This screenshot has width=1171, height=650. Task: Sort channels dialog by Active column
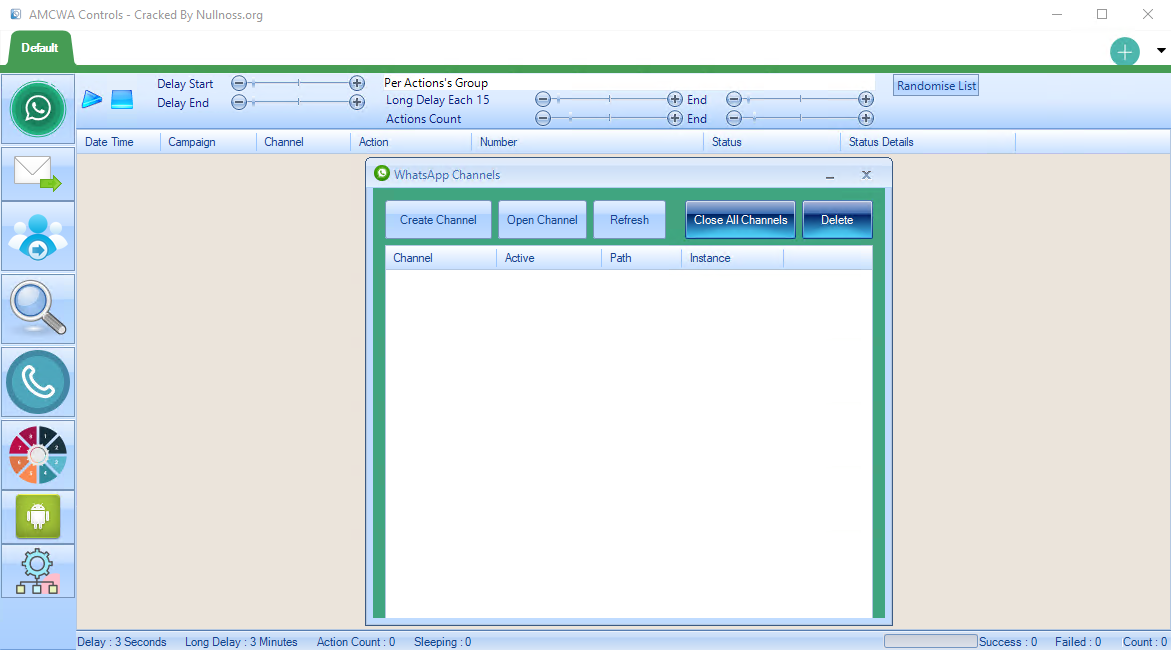tap(549, 258)
